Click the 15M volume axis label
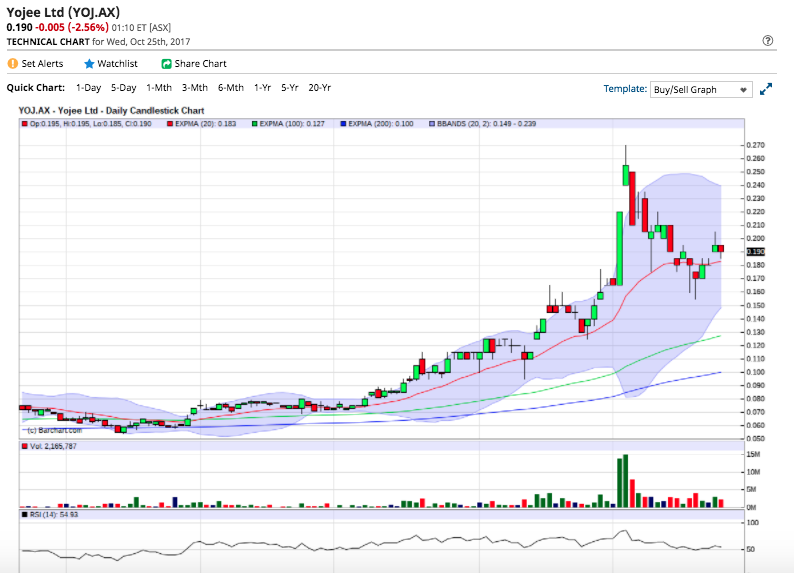This screenshot has width=794, height=573. tap(753, 455)
